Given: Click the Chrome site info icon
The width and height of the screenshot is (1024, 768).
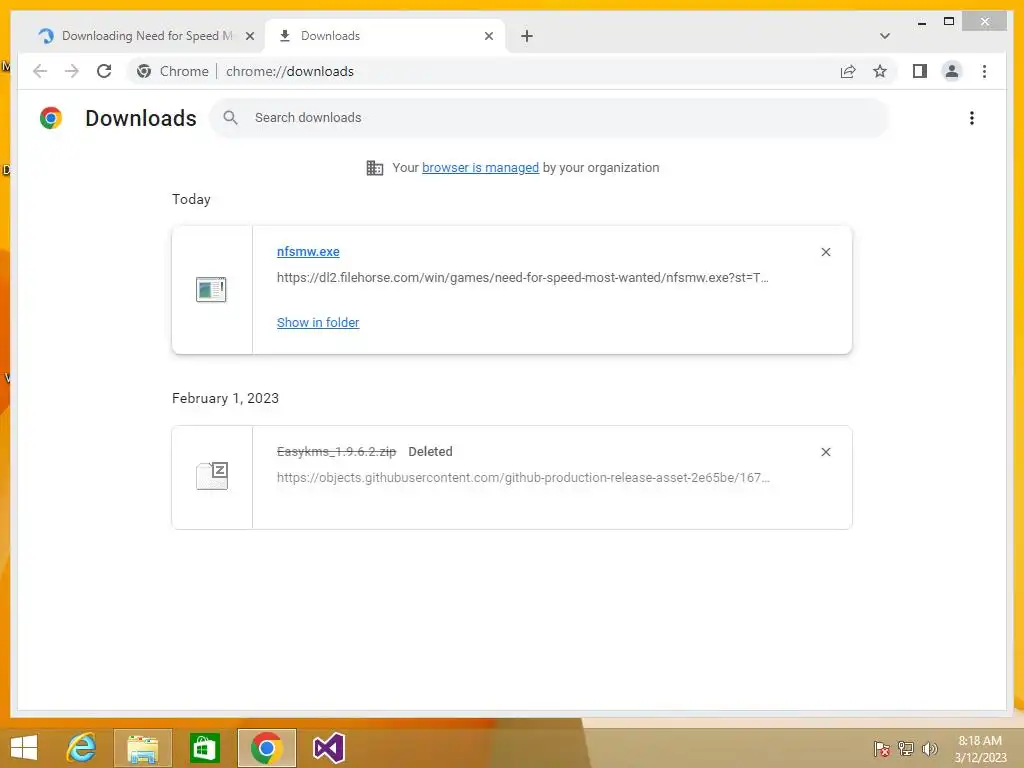Looking at the screenshot, I should 144,71.
